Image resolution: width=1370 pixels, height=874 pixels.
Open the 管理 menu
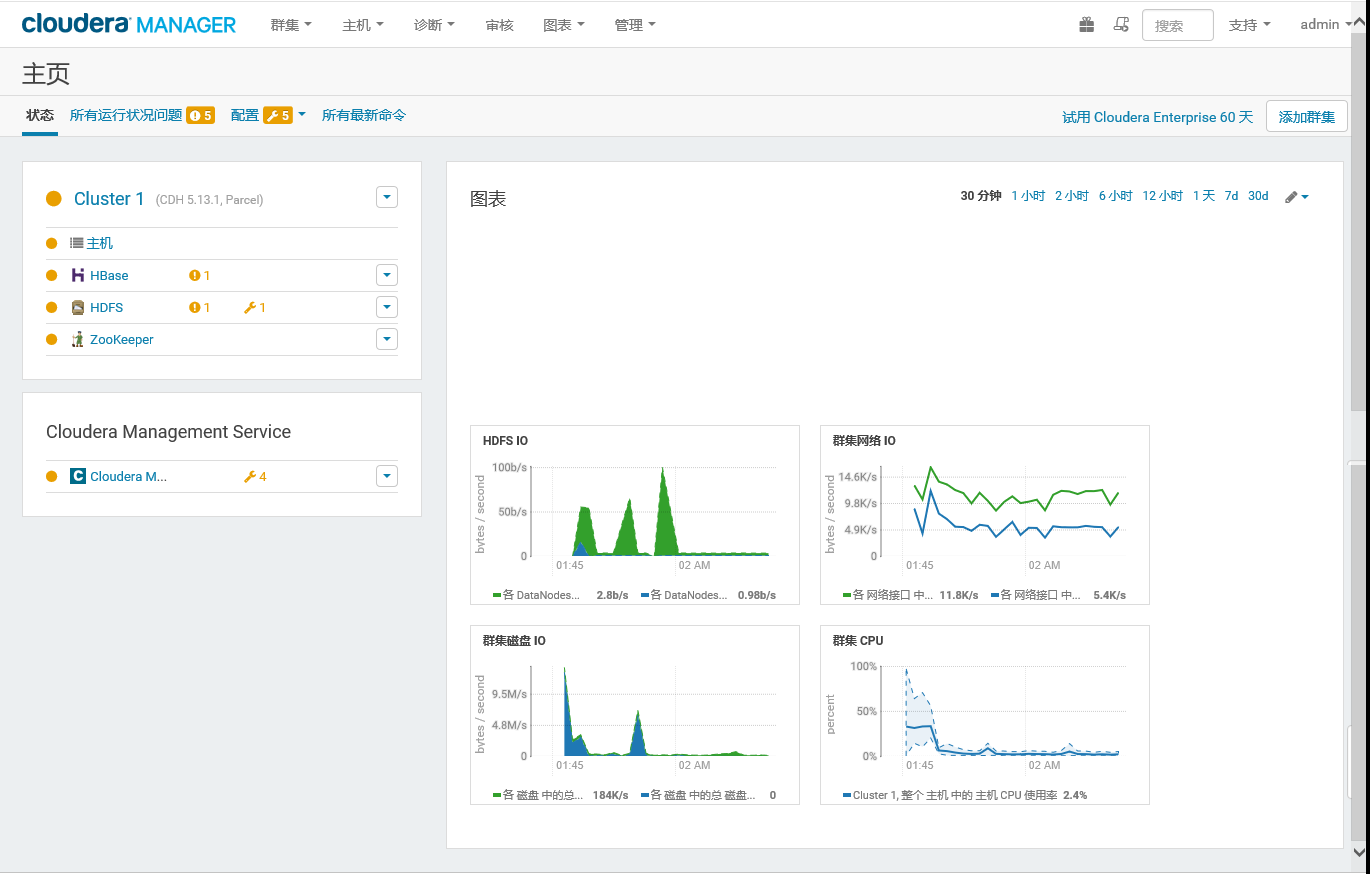tap(636, 25)
